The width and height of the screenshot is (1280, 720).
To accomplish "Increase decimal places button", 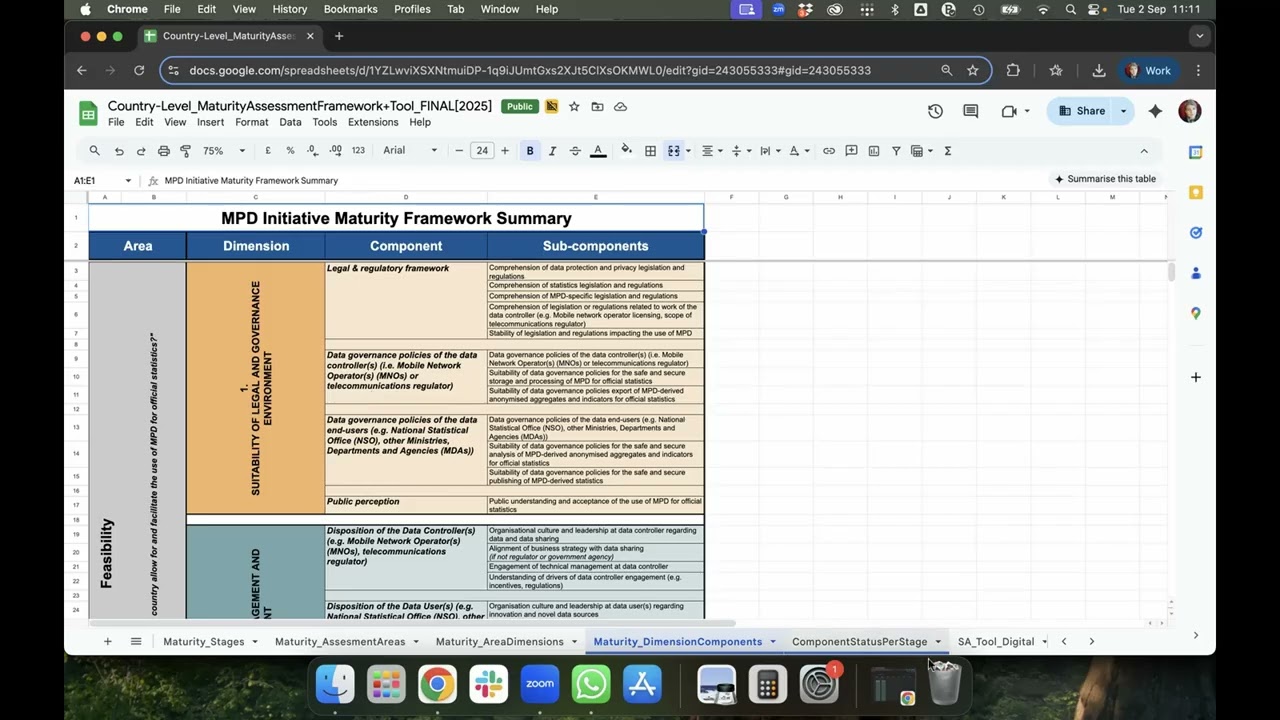I will [x=335, y=151].
